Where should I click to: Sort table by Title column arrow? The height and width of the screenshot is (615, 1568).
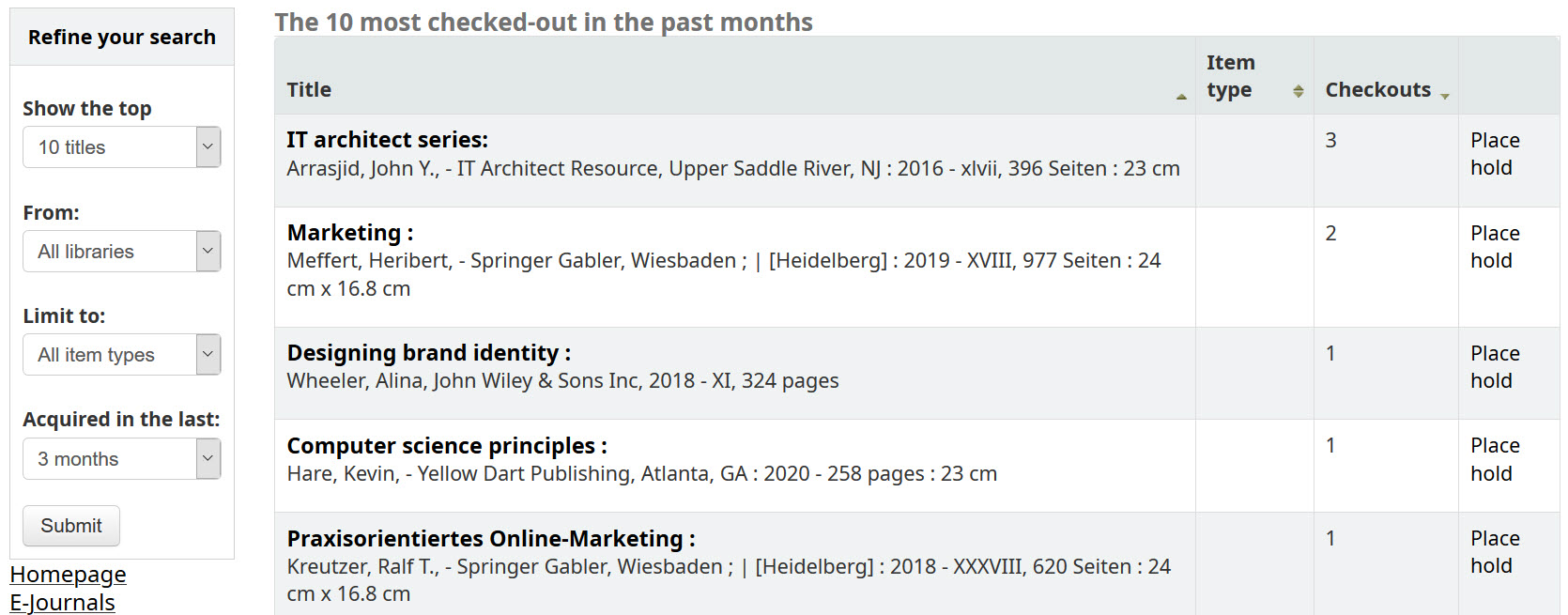(x=1181, y=96)
